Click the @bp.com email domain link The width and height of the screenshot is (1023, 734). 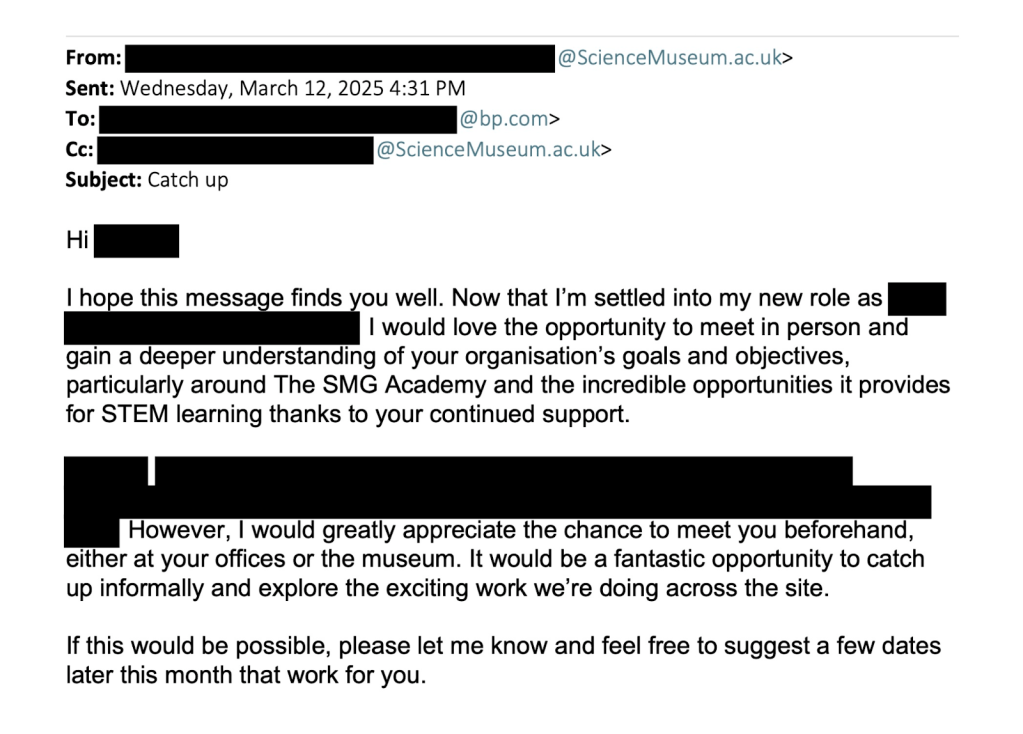pyautogui.click(x=504, y=119)
